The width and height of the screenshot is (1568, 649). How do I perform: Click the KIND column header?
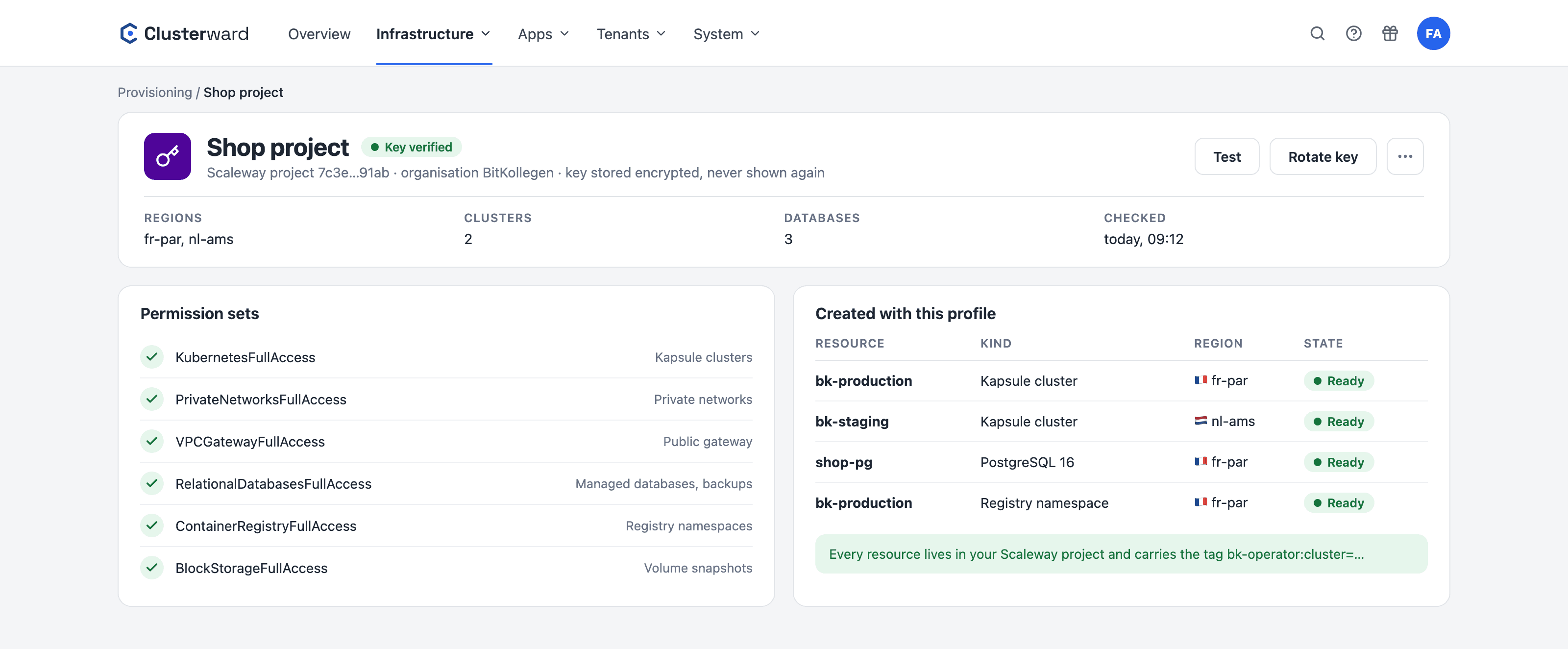pos(996,344)
